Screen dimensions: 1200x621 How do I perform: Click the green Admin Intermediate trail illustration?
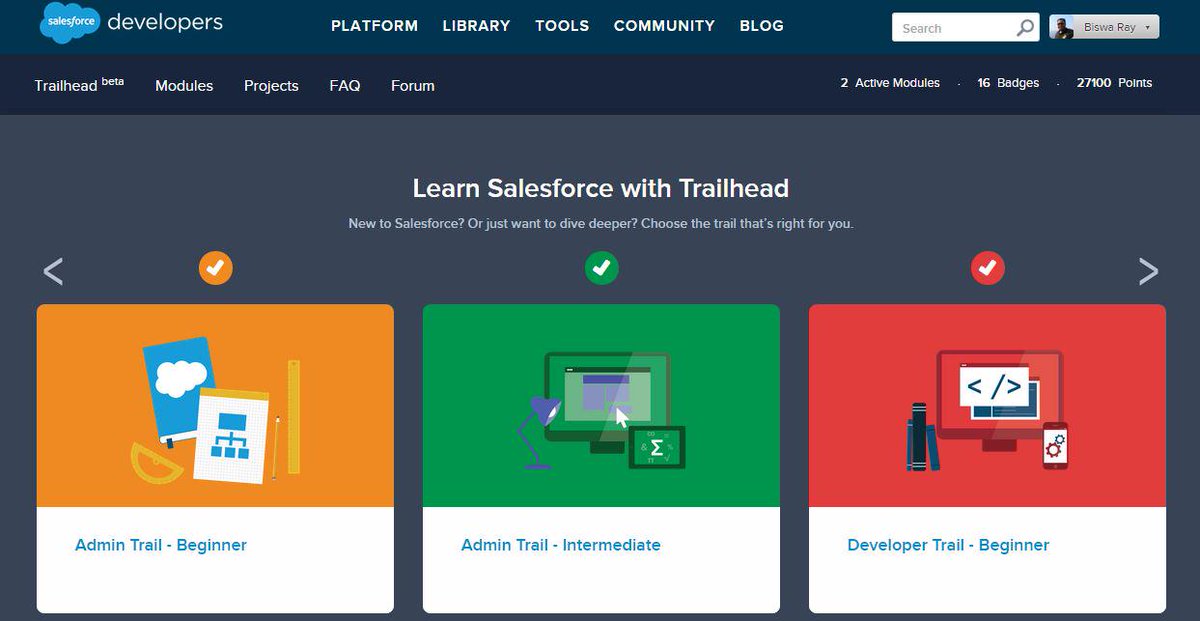pyautogui.click(x=601, y=406)
